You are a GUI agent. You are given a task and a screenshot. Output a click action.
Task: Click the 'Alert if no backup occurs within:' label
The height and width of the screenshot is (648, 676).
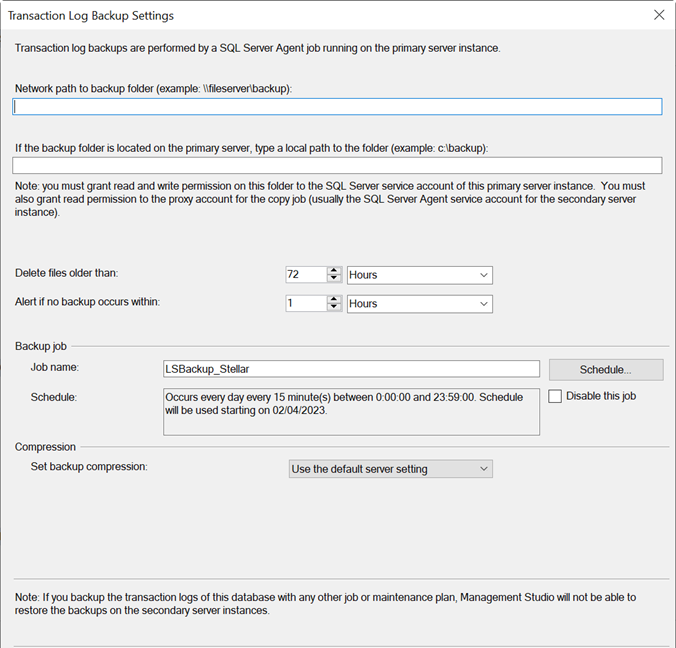(x=88, y=302)
